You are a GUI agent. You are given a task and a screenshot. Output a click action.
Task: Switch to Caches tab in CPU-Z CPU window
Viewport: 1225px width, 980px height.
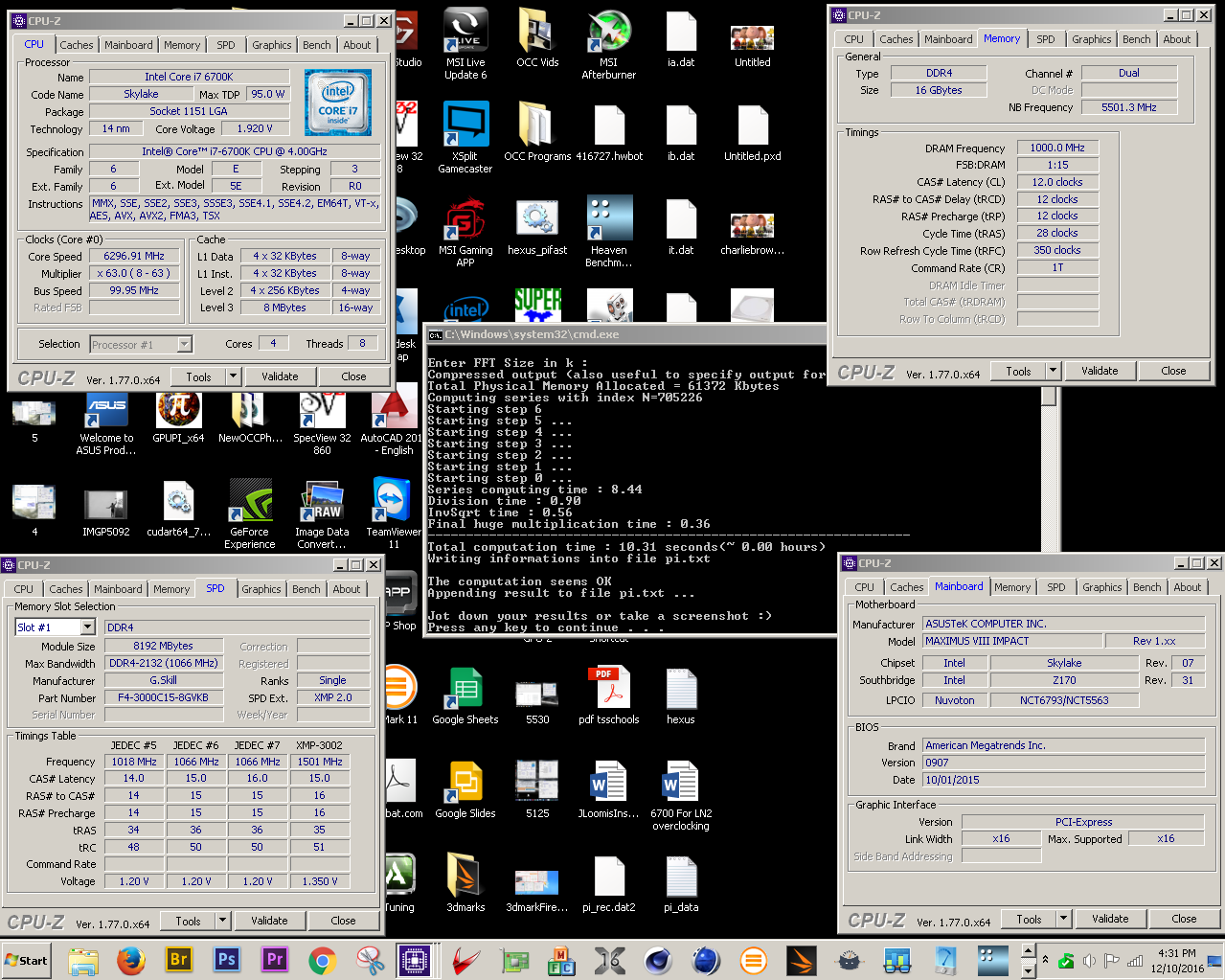tap(77, 45)
